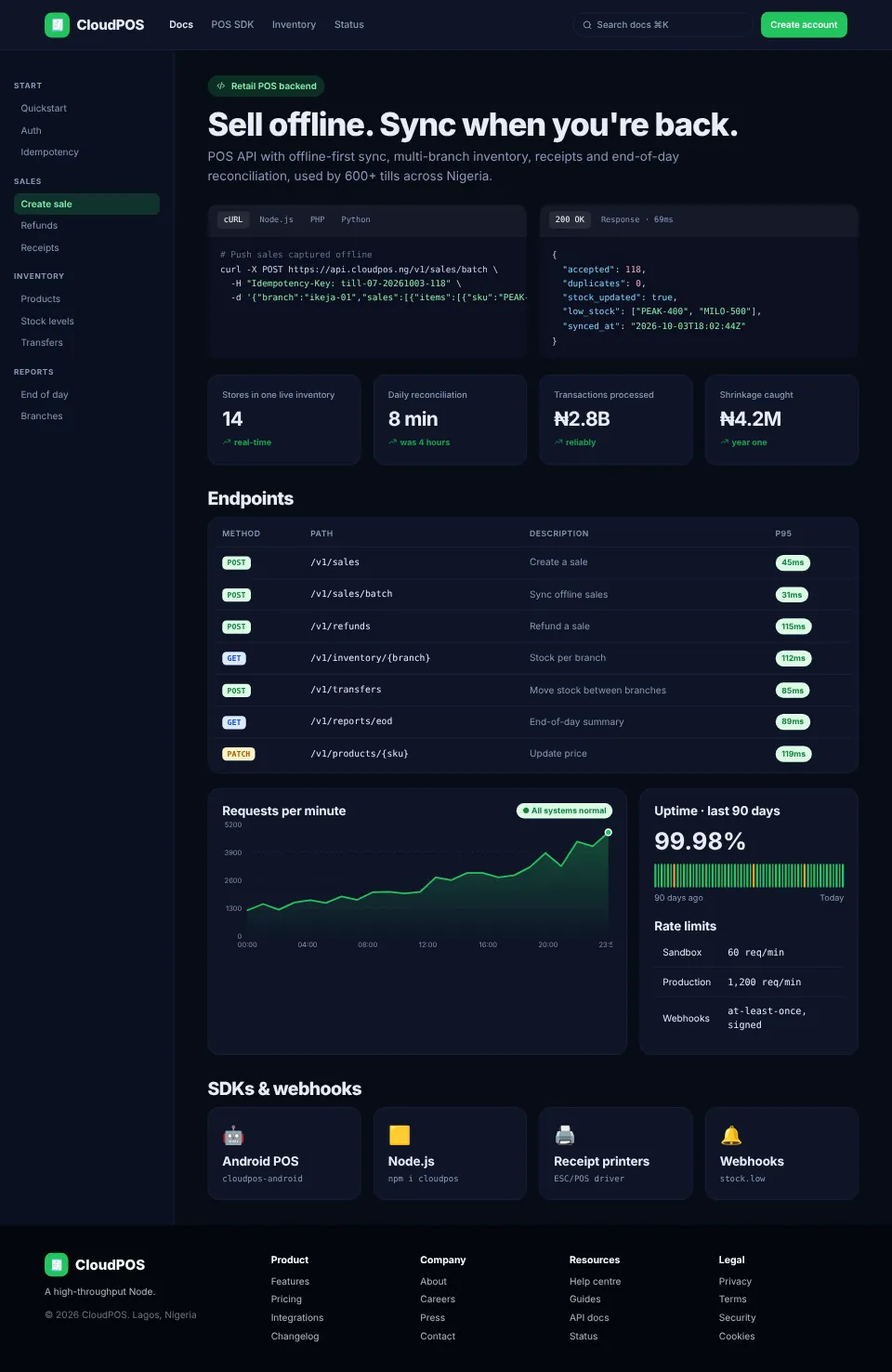The image size is (892, 1372).
Task: Open the Security footer link
Action: [x=737, y=1318]
